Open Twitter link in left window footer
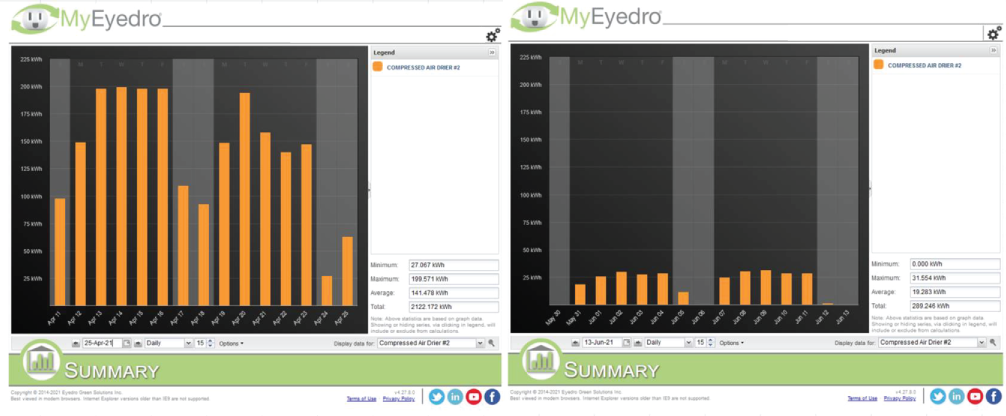Viewport: 1006px width, 416px height. pos(437,397)
